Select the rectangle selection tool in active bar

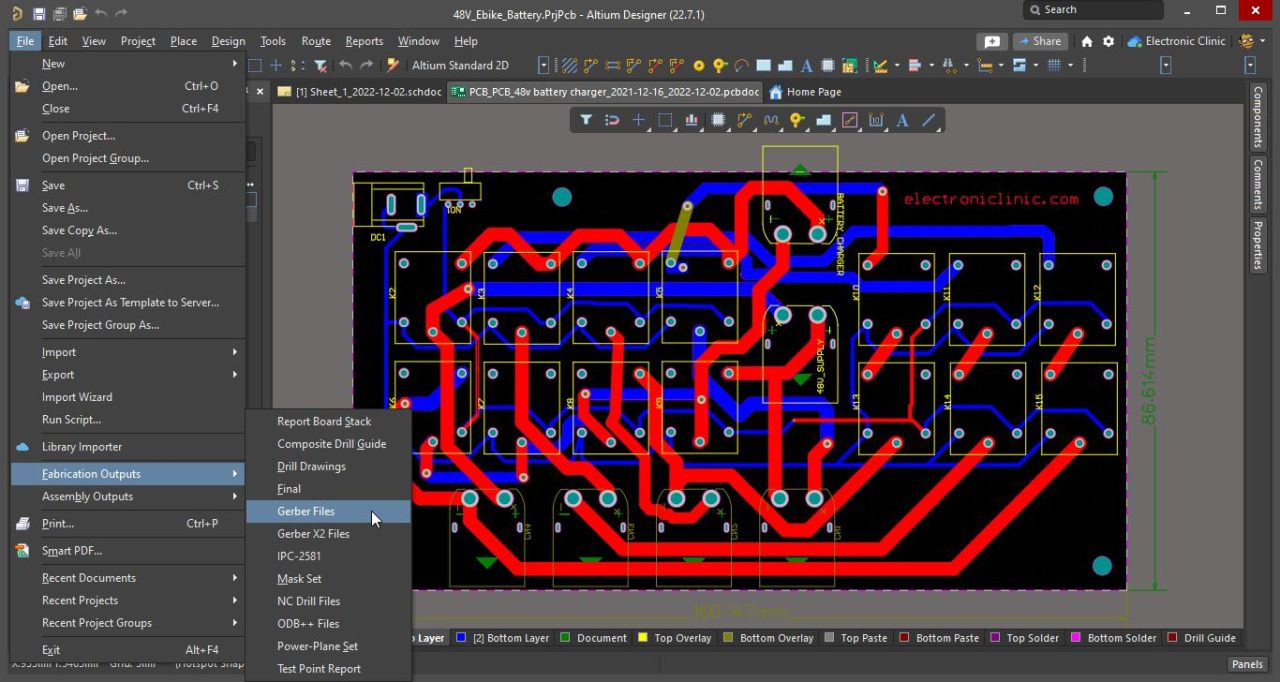tap(665, 120)
